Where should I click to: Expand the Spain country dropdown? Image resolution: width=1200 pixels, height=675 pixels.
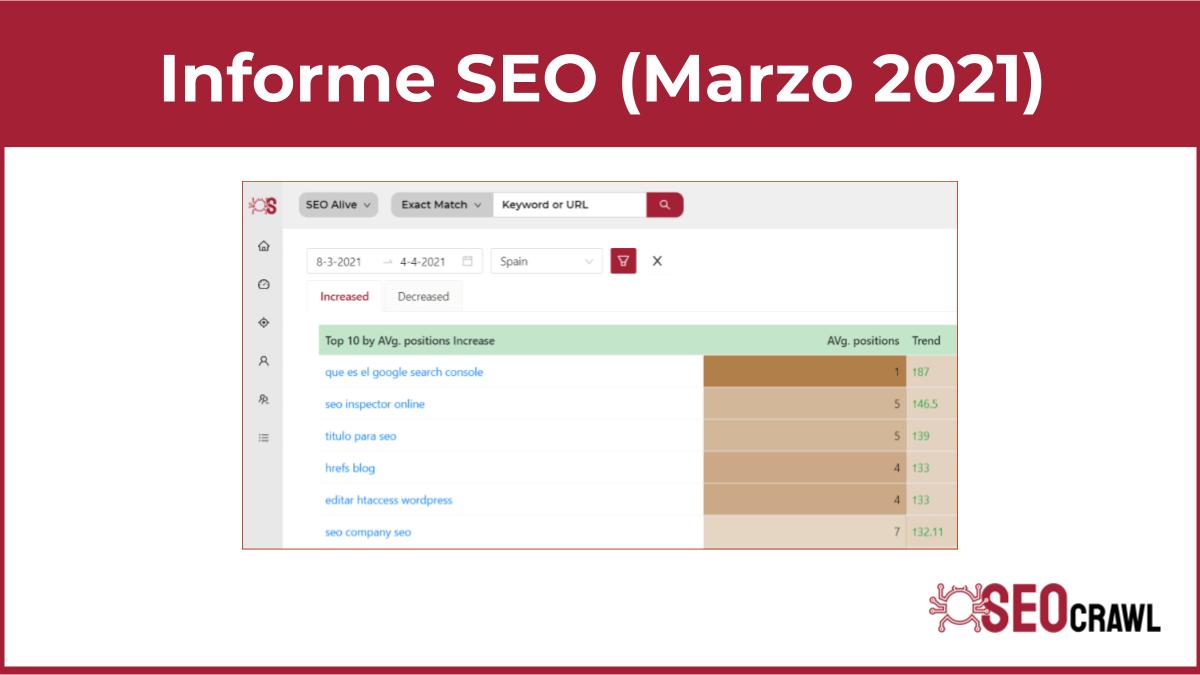(x=546, y=261)
